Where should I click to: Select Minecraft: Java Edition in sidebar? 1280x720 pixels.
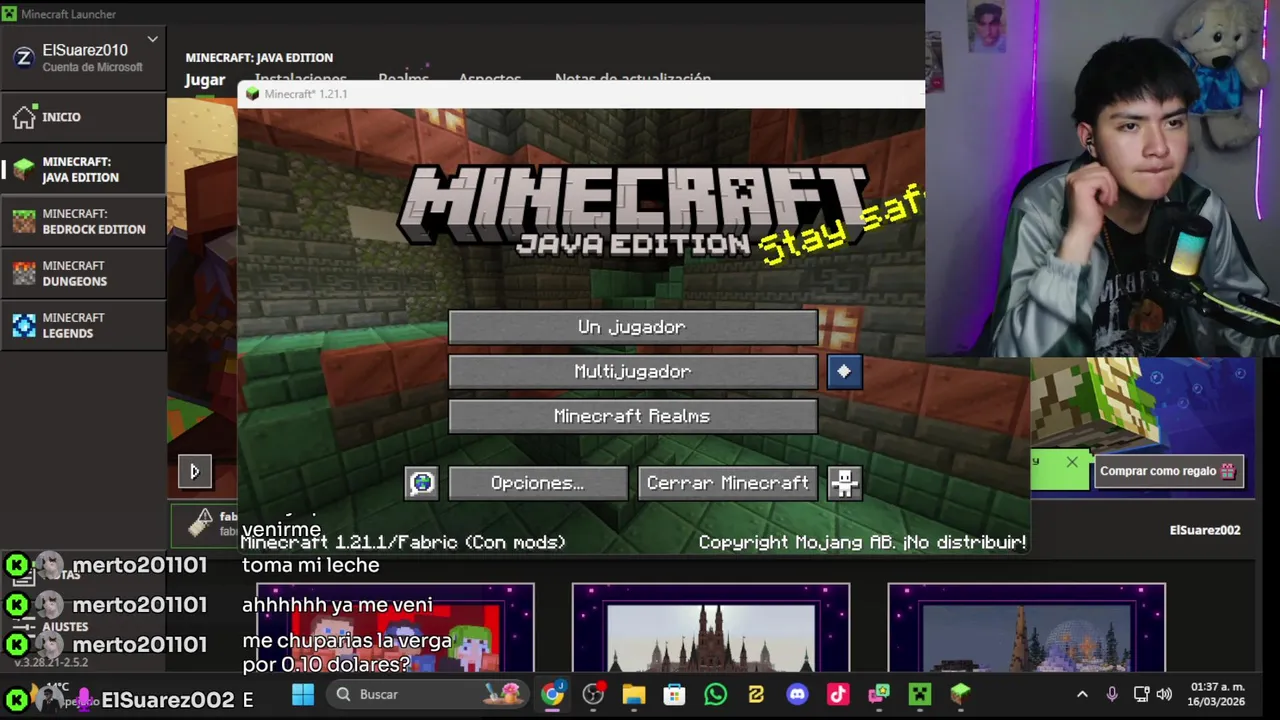(83, 169)
